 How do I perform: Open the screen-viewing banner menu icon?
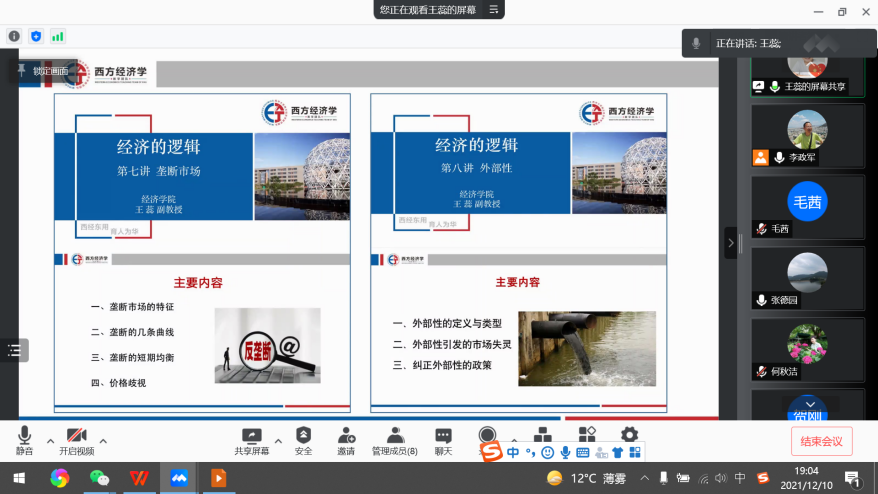pyautogui.click(x=492, y=10)
